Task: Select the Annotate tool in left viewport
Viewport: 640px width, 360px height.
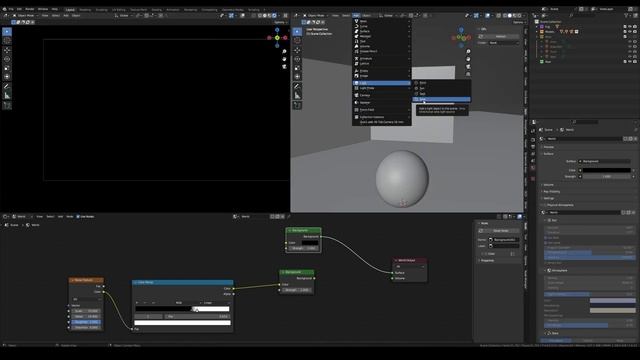Action: [7, 86]
